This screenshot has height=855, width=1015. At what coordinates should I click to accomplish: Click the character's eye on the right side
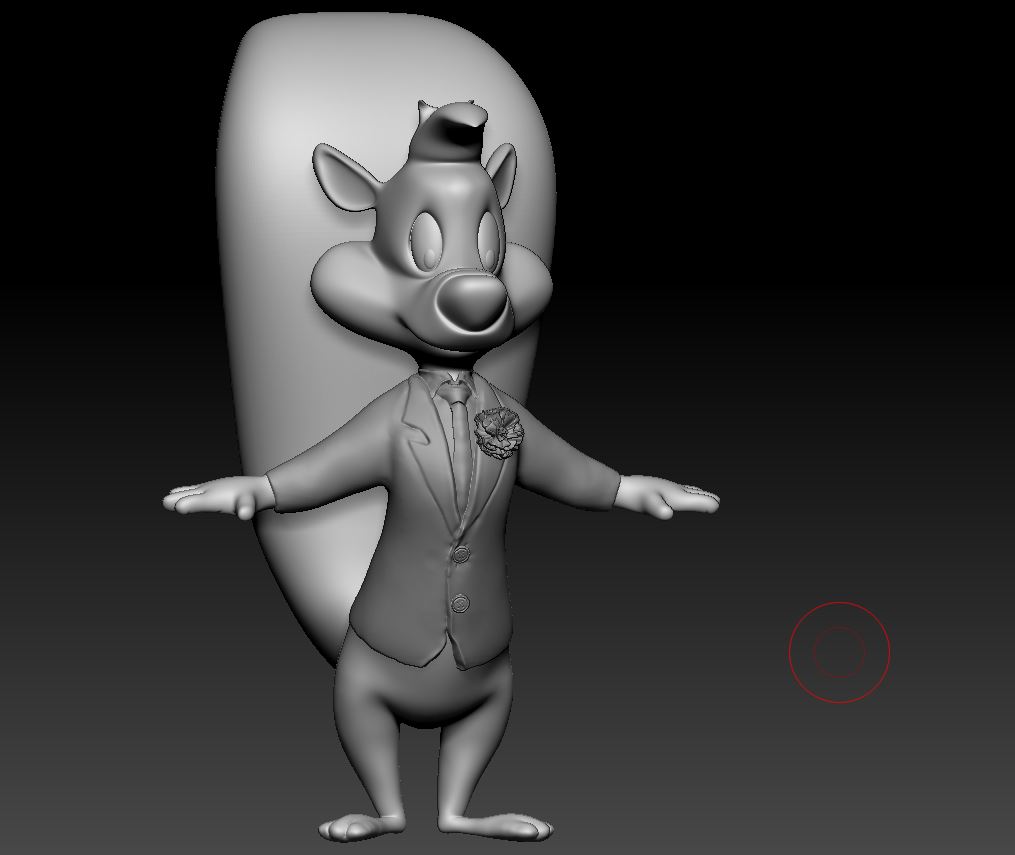(489, 241)
